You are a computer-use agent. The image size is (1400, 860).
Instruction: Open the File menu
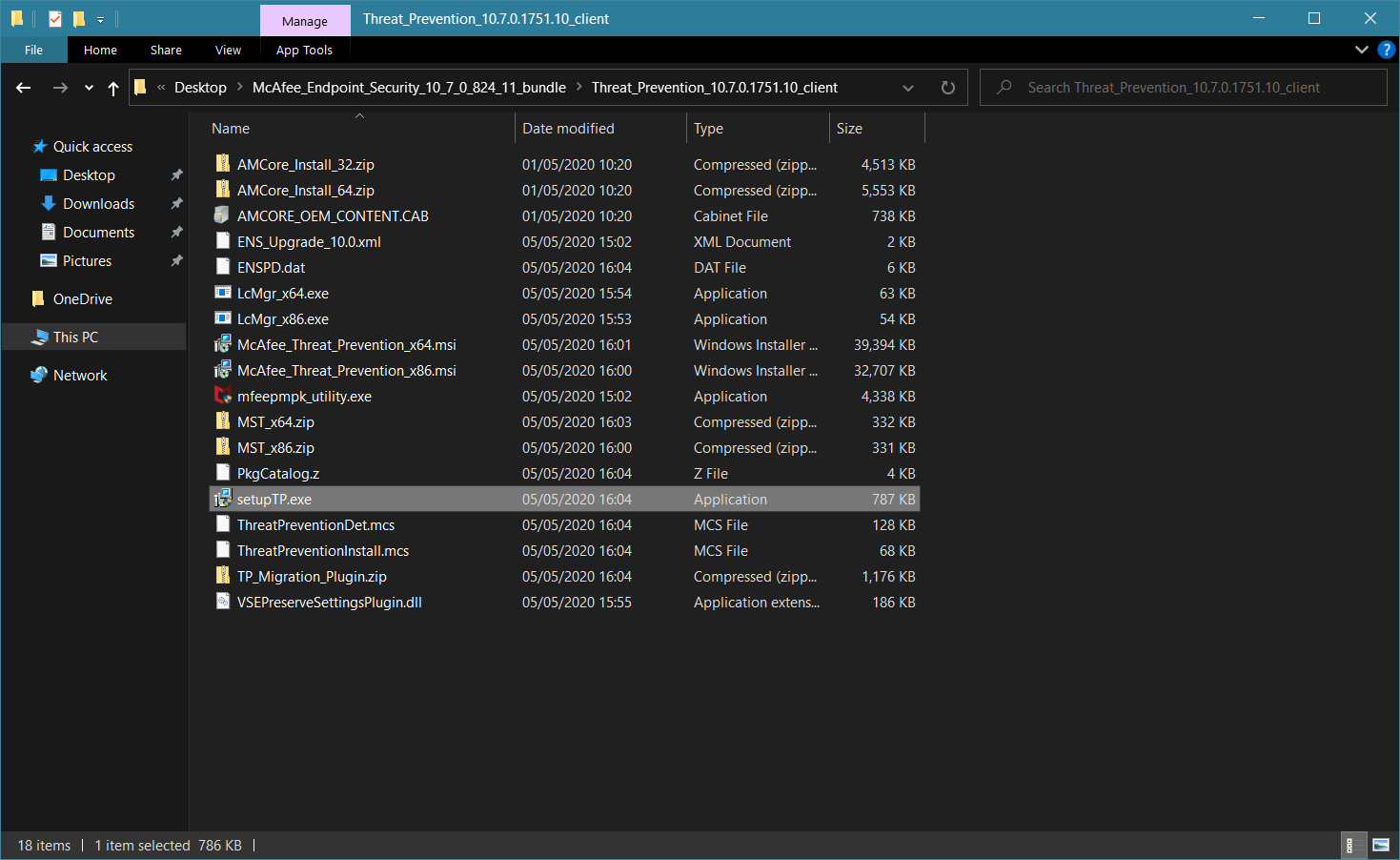click(x=33, y=51)
